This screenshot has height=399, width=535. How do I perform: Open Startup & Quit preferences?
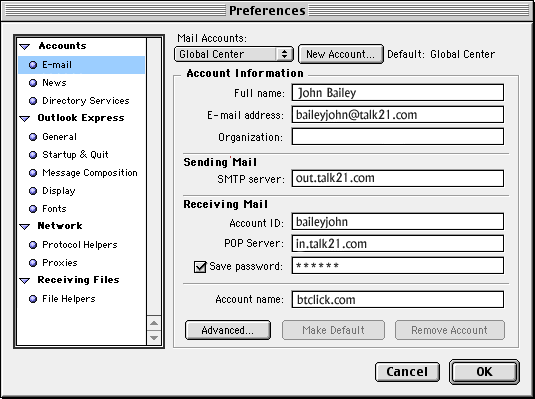(75, 155)
